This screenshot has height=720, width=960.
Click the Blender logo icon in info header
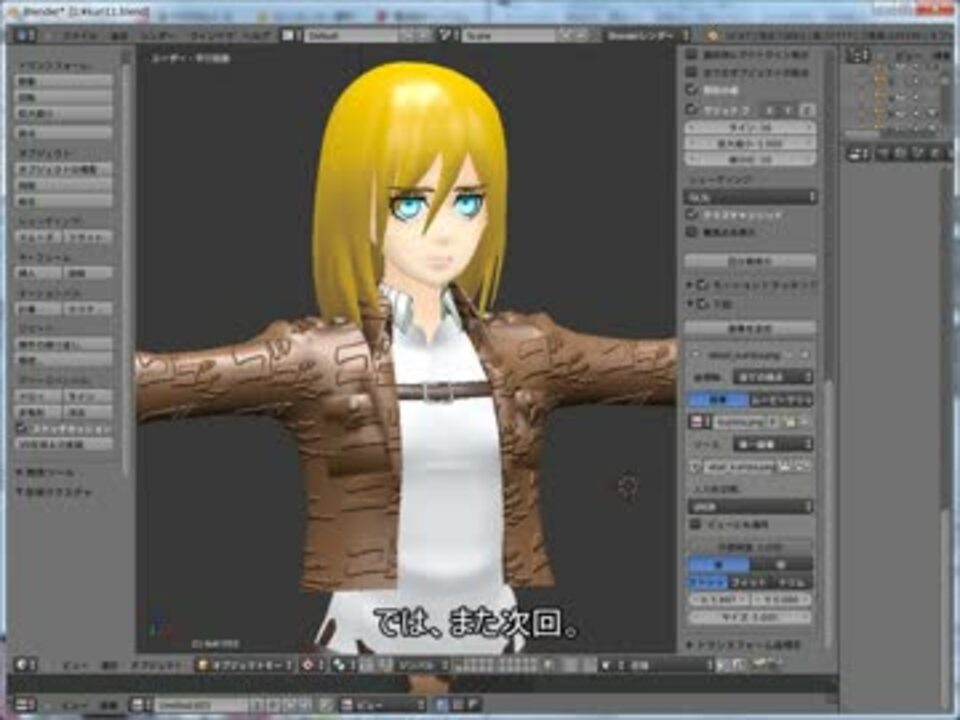tap(712, 36)
